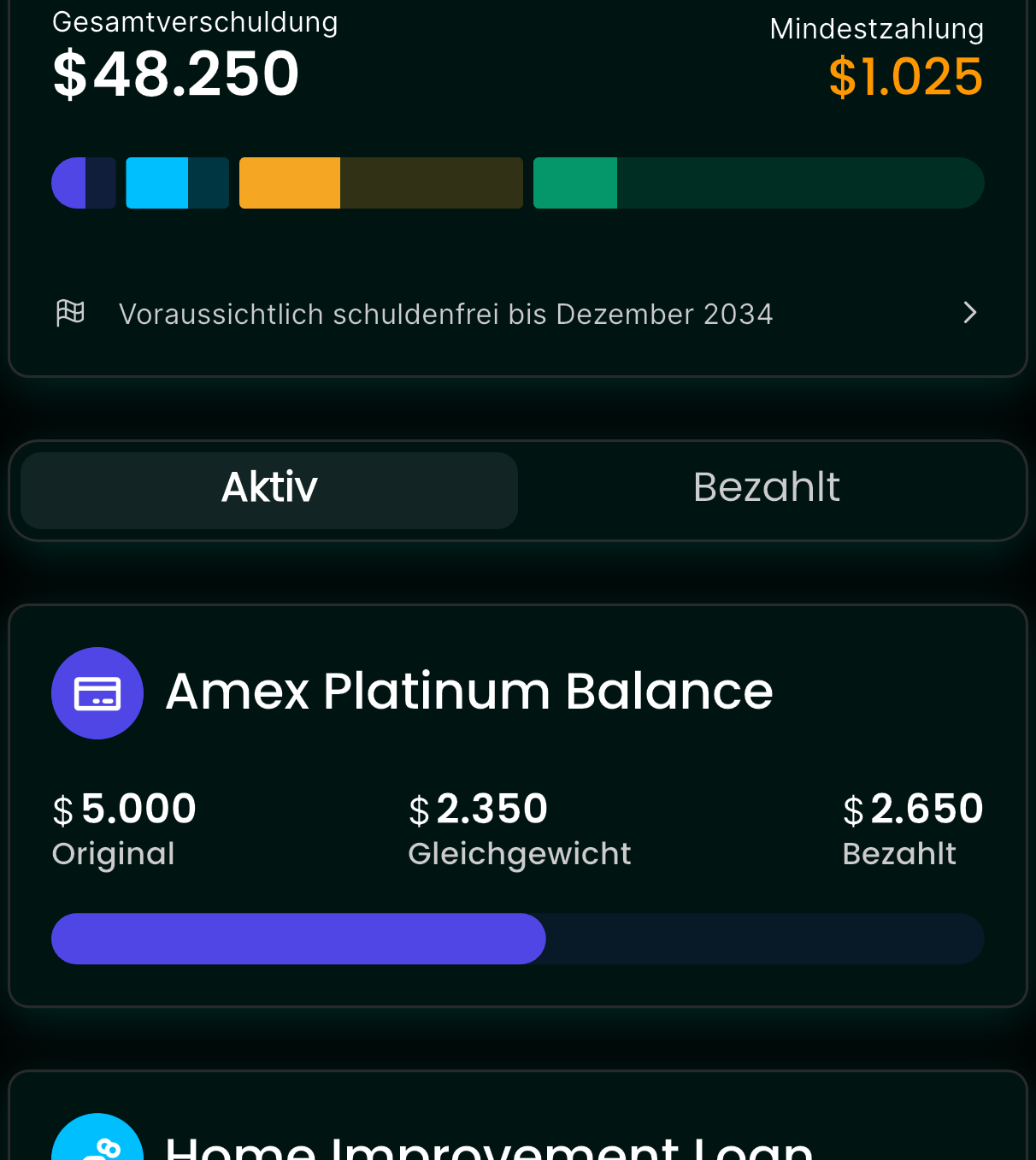Switch to the Aktiv tab

pos(269,490)
